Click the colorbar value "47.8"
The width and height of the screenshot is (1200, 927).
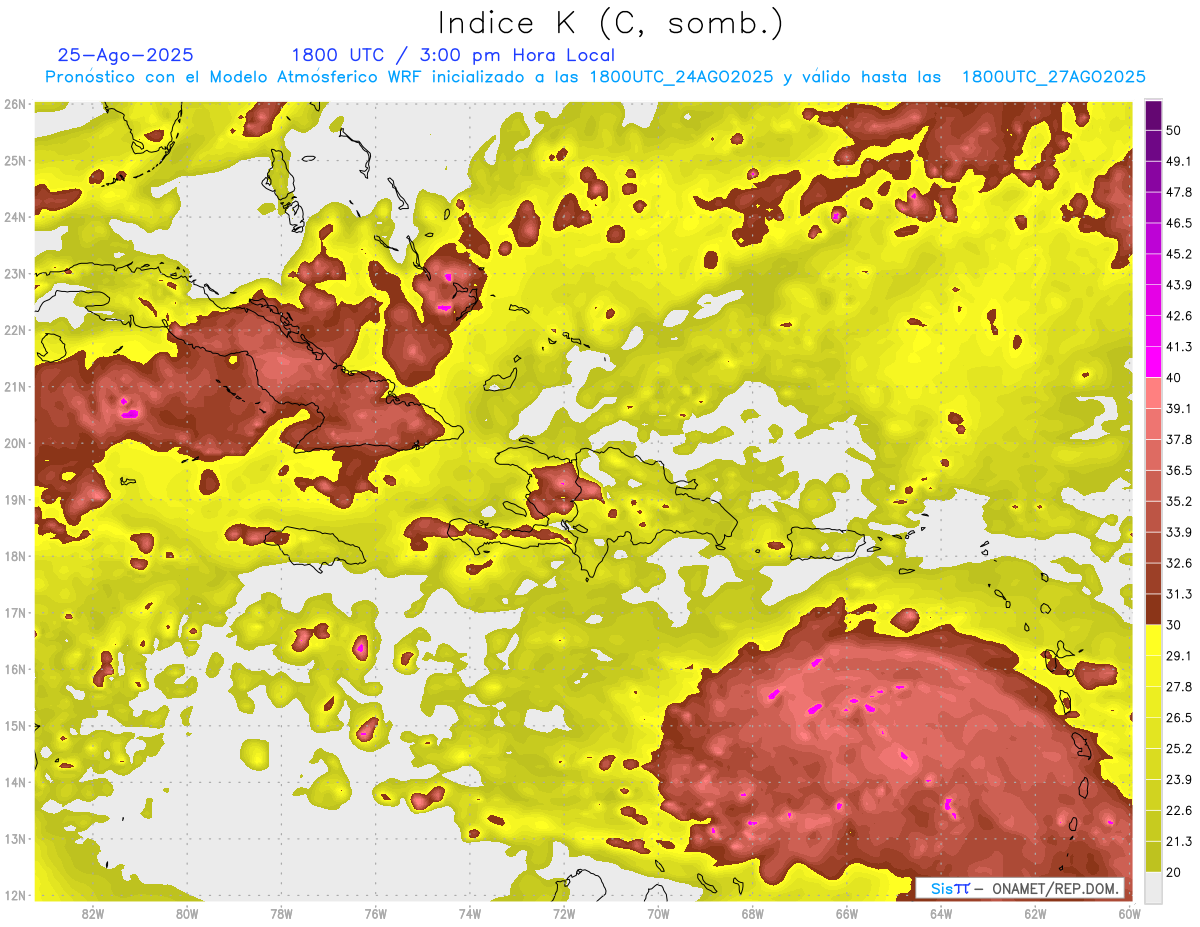1178,193
